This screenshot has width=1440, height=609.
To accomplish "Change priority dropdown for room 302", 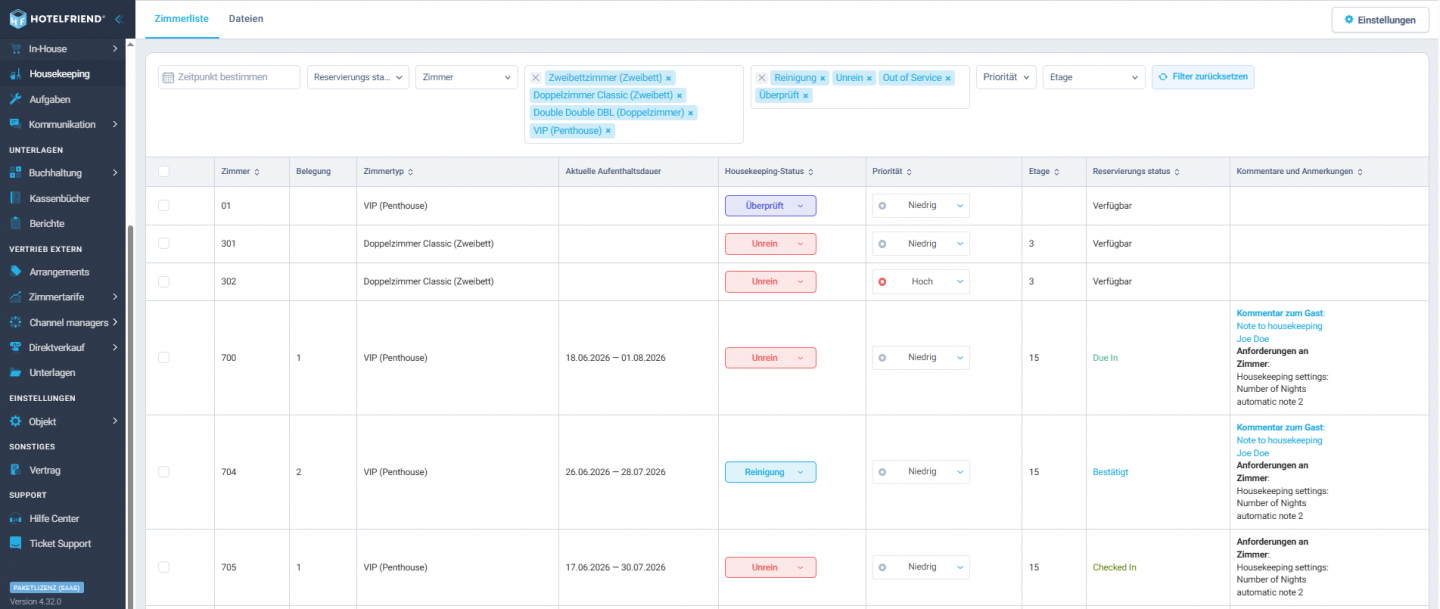I will pyautogui.click(x=921, y=282).
